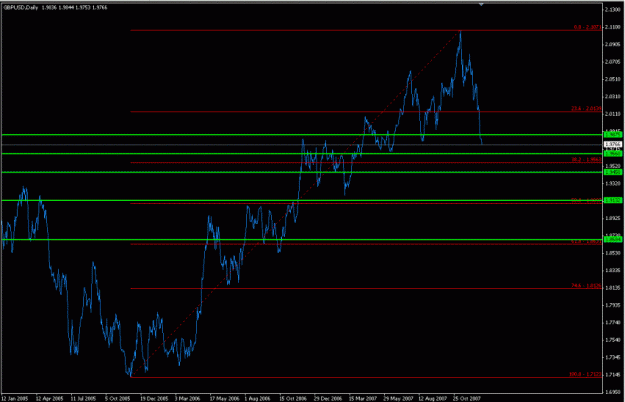Click the 1.7540 price scale value
The image size is (625, 402).
pos(612,340)
